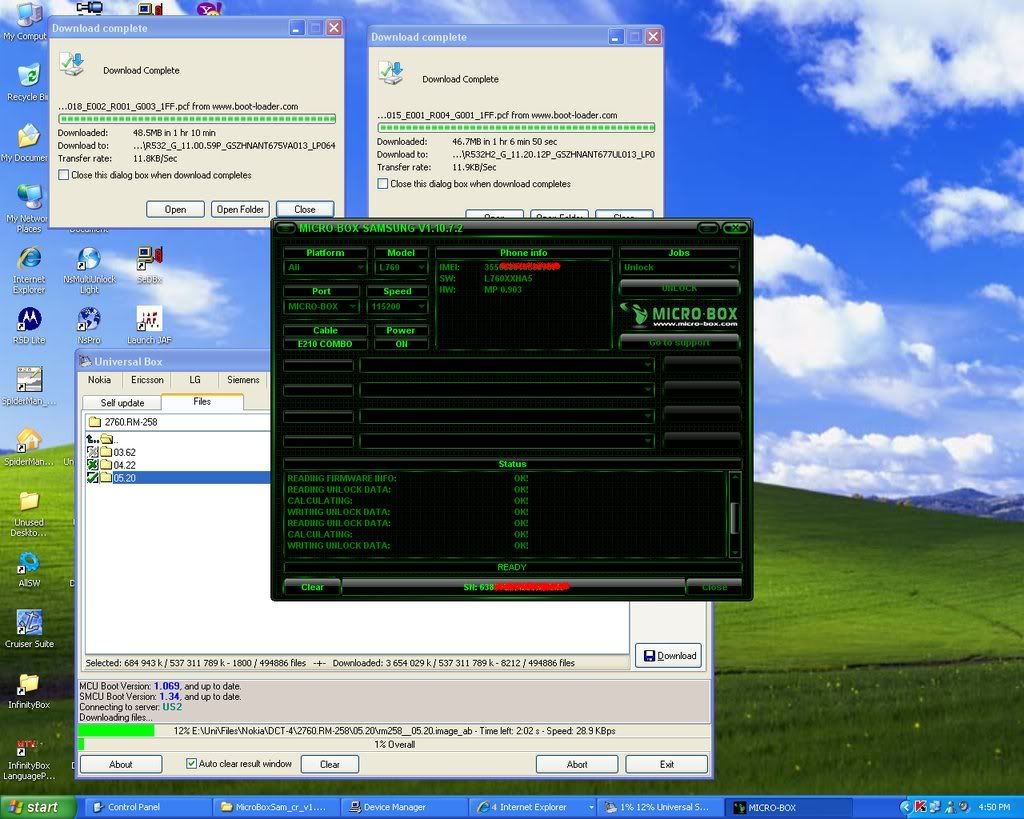Image resolution: width=1024 pixels, height=819 pixels.
Task: Click the left dialog's completed progress bar
Action: point(197,119)
